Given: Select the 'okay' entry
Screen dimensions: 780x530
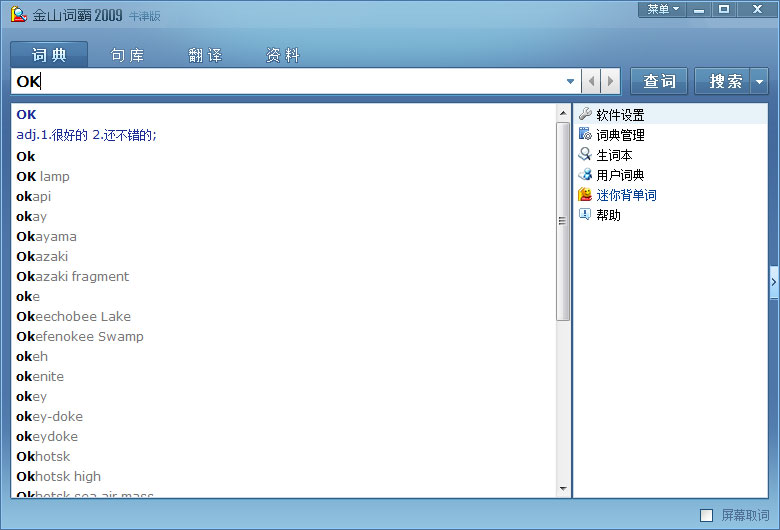Looking at the screenshot, I should point(31,216).
